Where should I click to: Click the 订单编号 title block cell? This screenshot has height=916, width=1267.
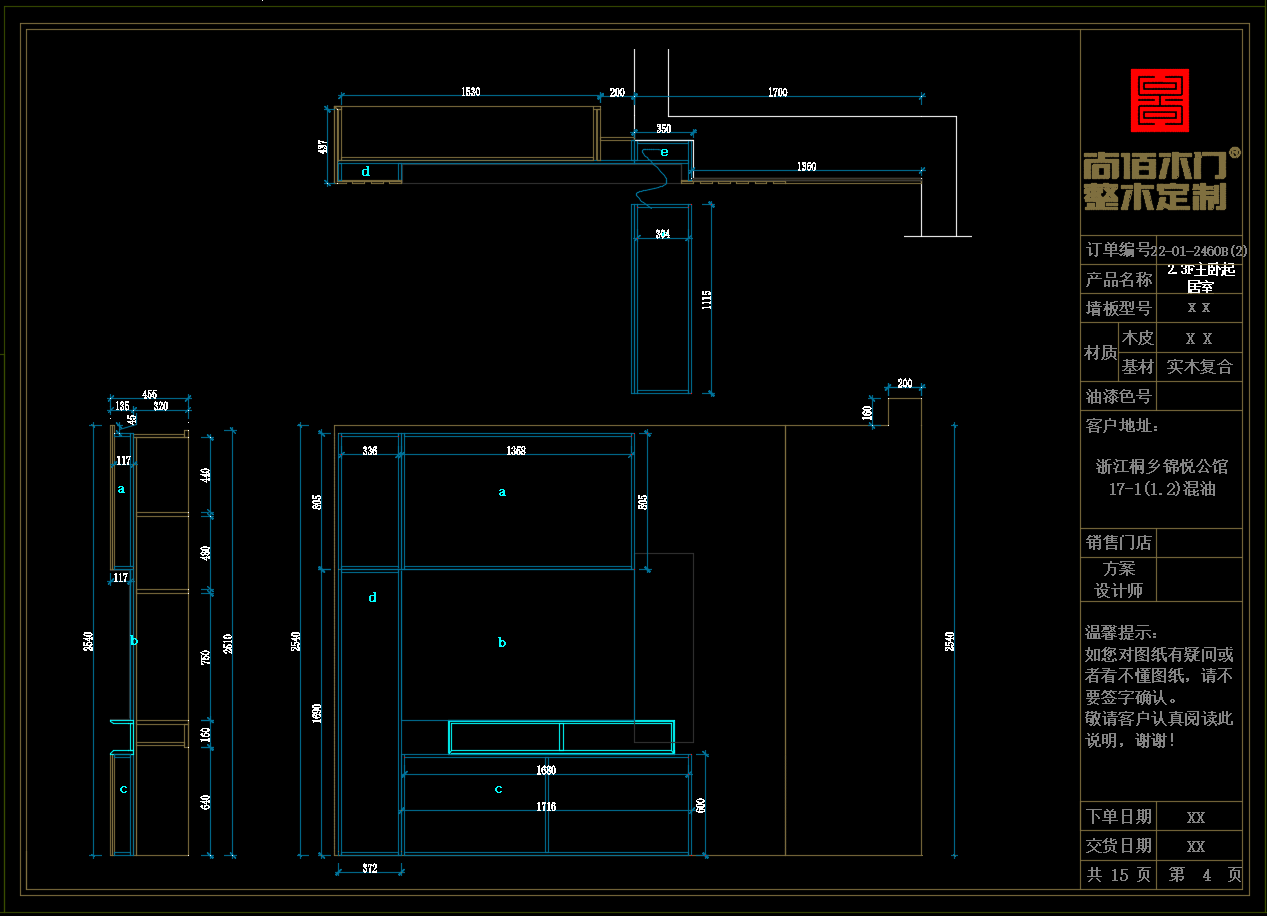[1118, 250]
